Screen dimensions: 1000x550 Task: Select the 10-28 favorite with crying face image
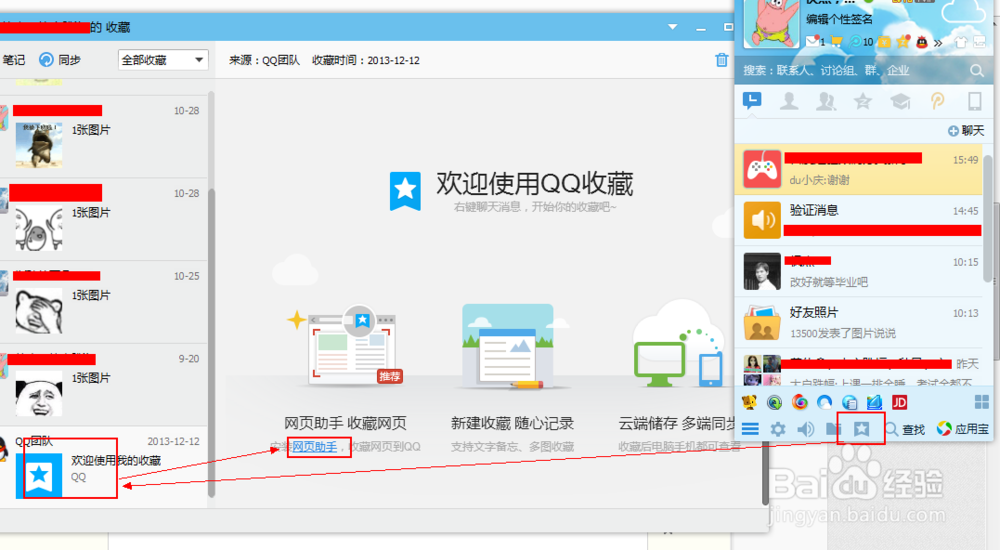pyautogui.click(x=103, y=219)
